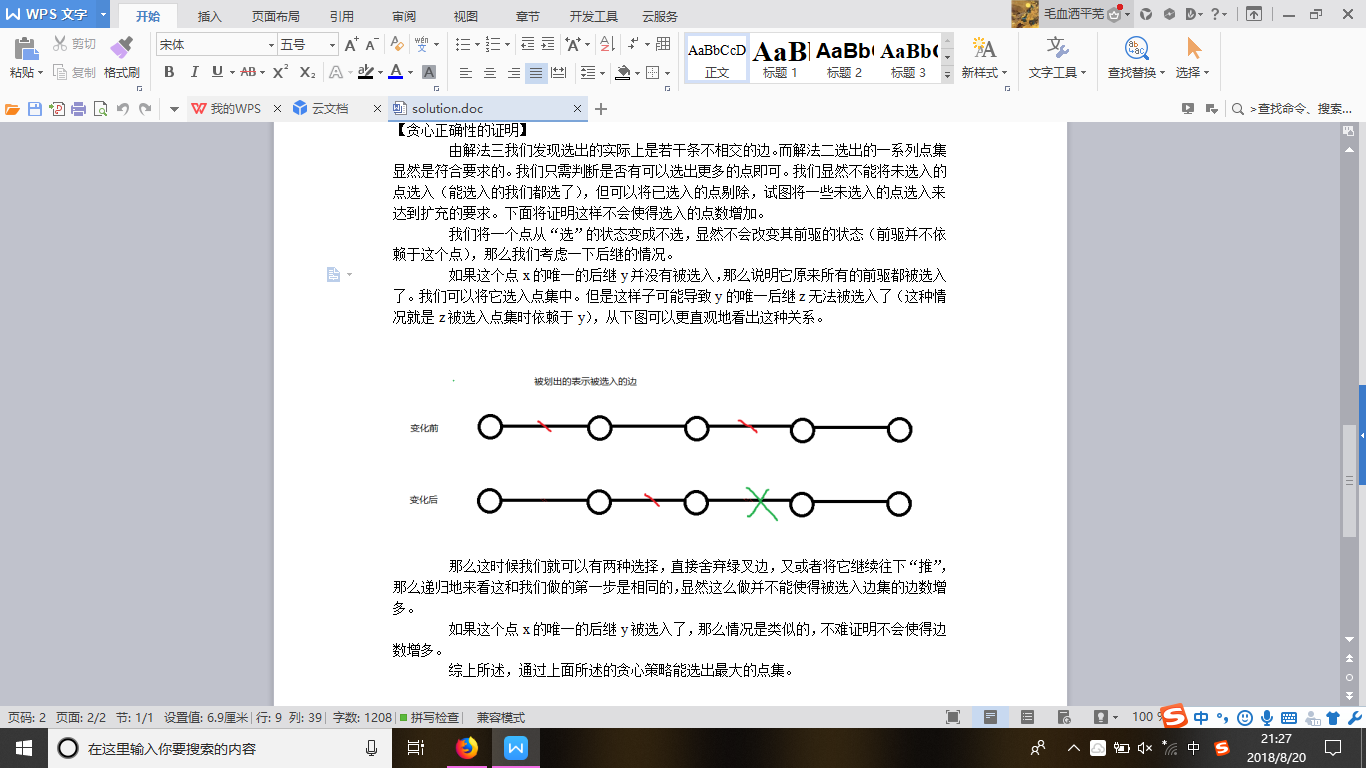Increase paragraph indent

[x=549, y=45]
